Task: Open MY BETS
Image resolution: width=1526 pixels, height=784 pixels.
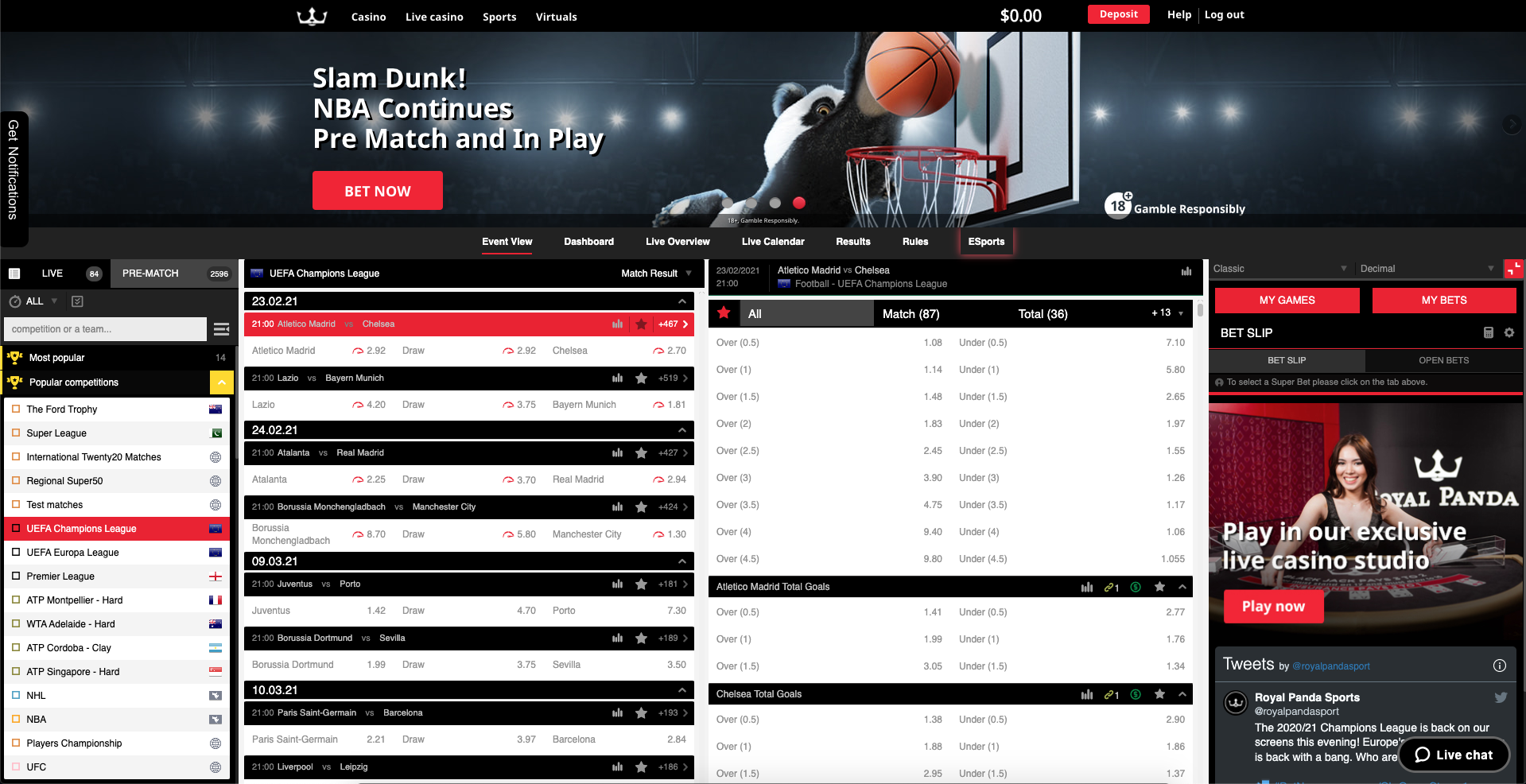Action: [x=1444, y=301]
